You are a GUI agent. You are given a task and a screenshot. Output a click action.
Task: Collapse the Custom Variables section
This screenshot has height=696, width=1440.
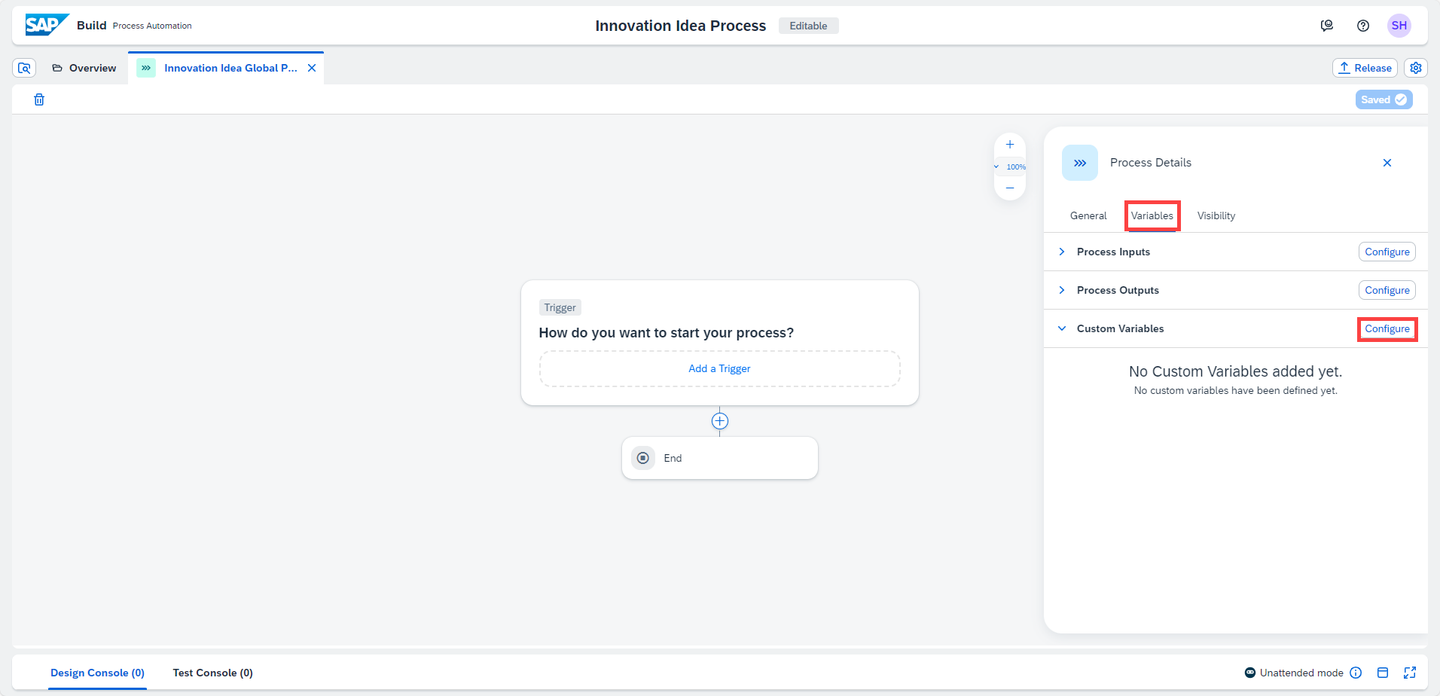click(x=1062, y=328)
